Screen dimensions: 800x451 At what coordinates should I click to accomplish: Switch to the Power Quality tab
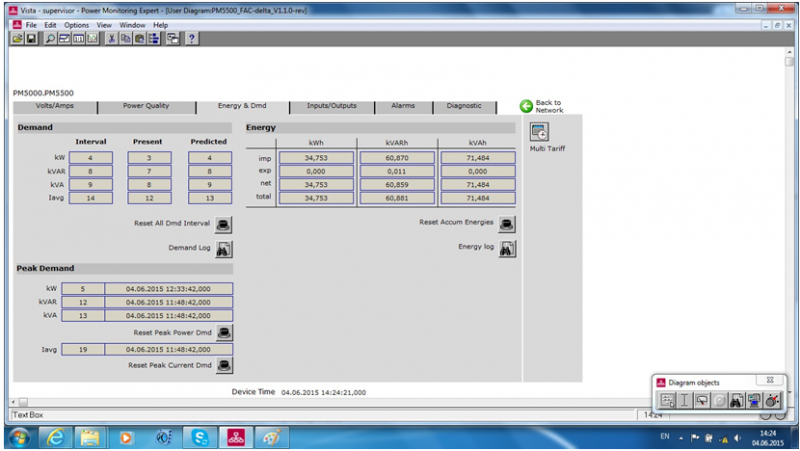146,106
